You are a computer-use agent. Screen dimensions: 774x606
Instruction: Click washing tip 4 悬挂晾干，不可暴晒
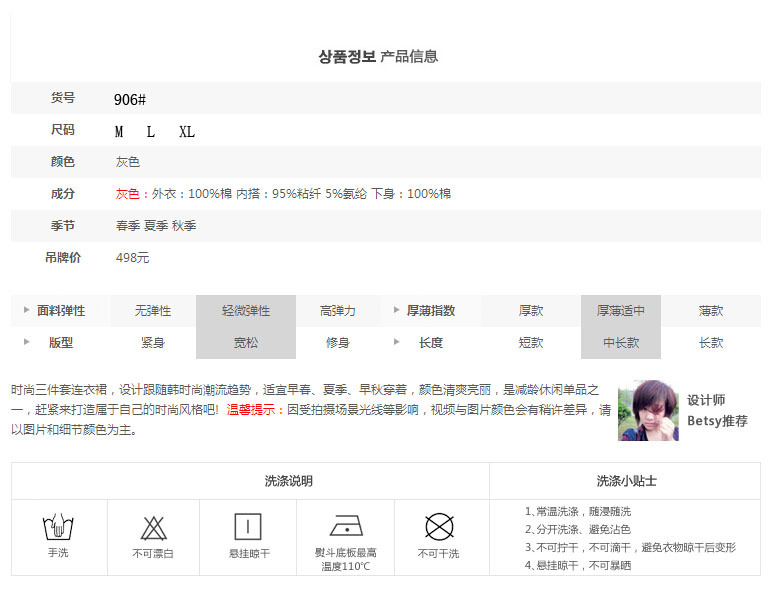coord(578,566)
